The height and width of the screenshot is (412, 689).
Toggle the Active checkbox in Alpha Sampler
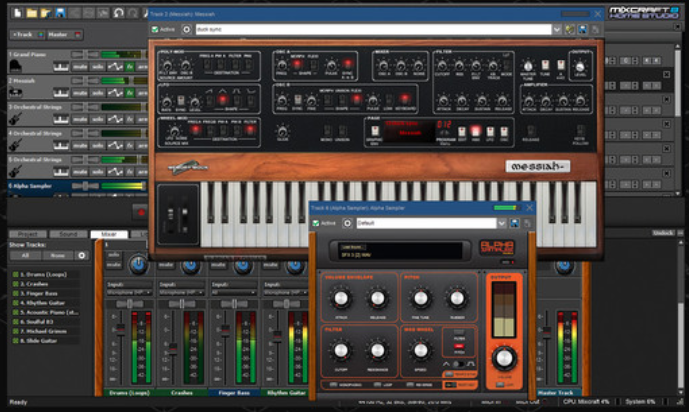[x=316, y=223]
